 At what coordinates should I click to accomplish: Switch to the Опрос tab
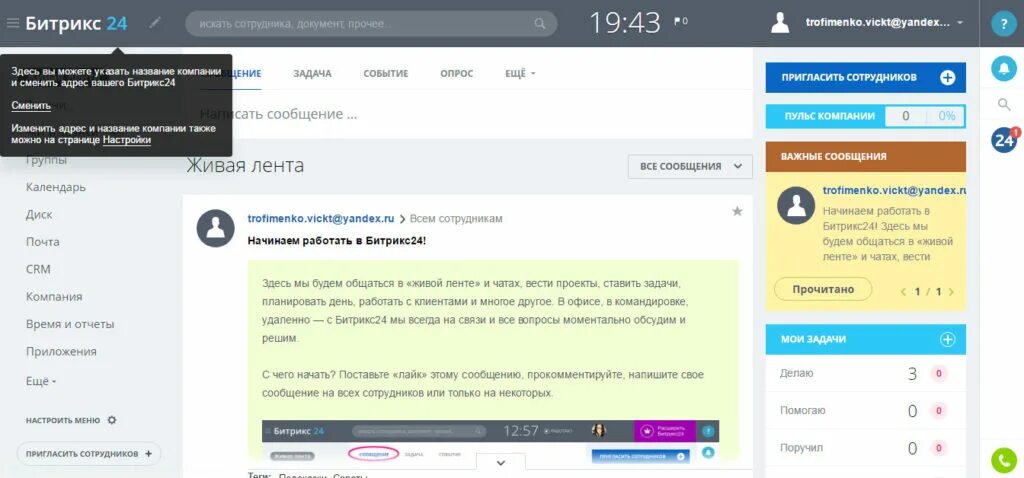(x=456, y=74)
